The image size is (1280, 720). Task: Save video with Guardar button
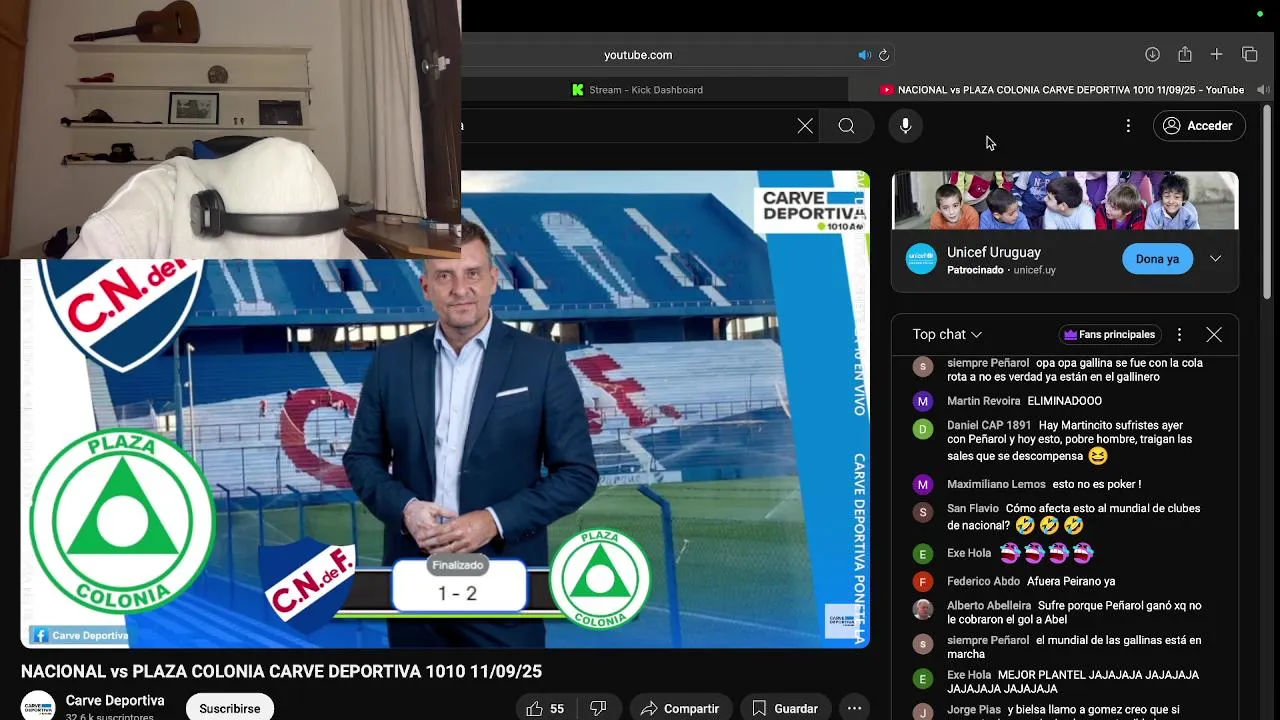pyautogui.click(x=786, y=708)
